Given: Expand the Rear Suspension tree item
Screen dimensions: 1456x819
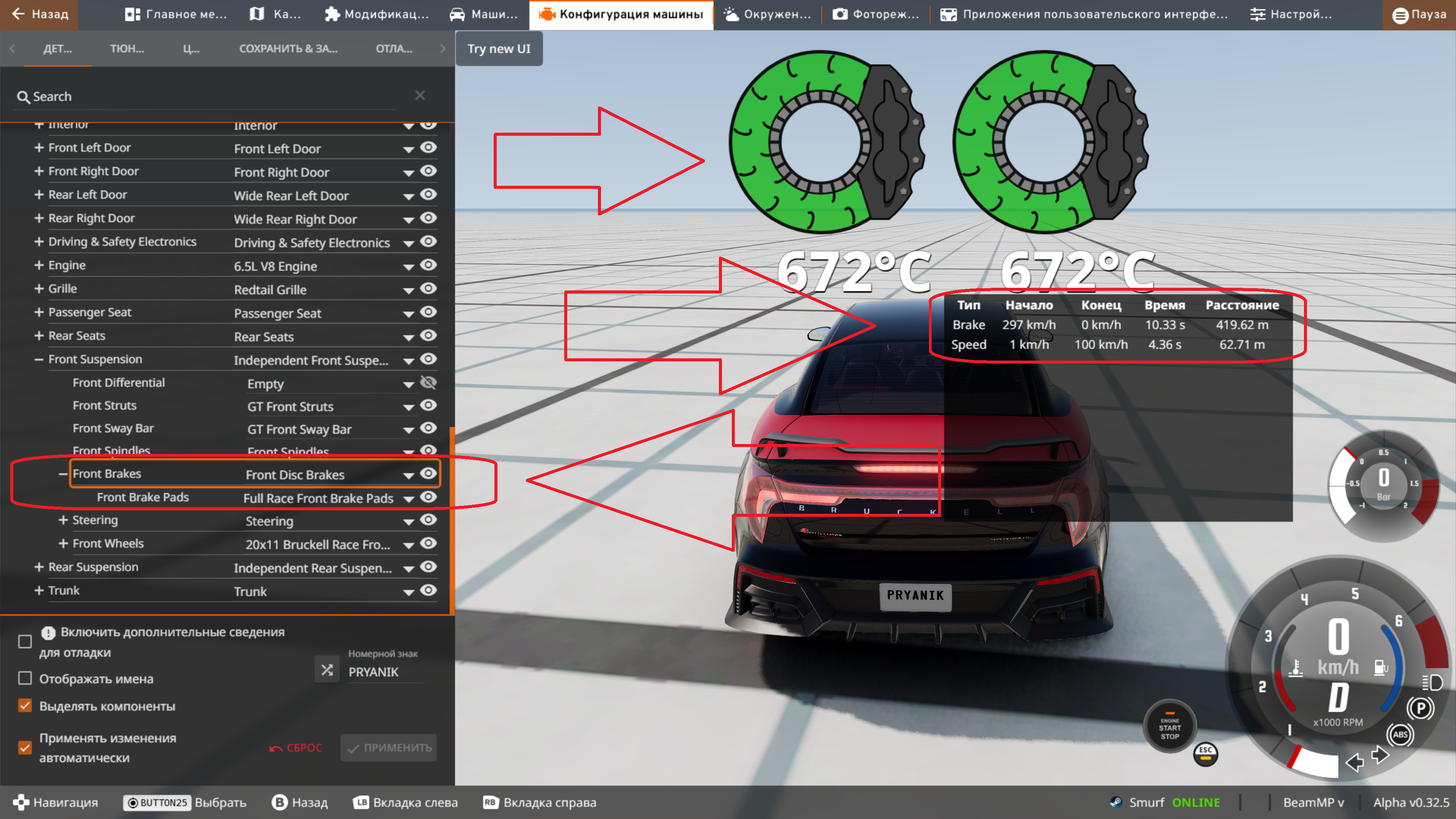Looking at the screenshot, I should tap(38, 567).
